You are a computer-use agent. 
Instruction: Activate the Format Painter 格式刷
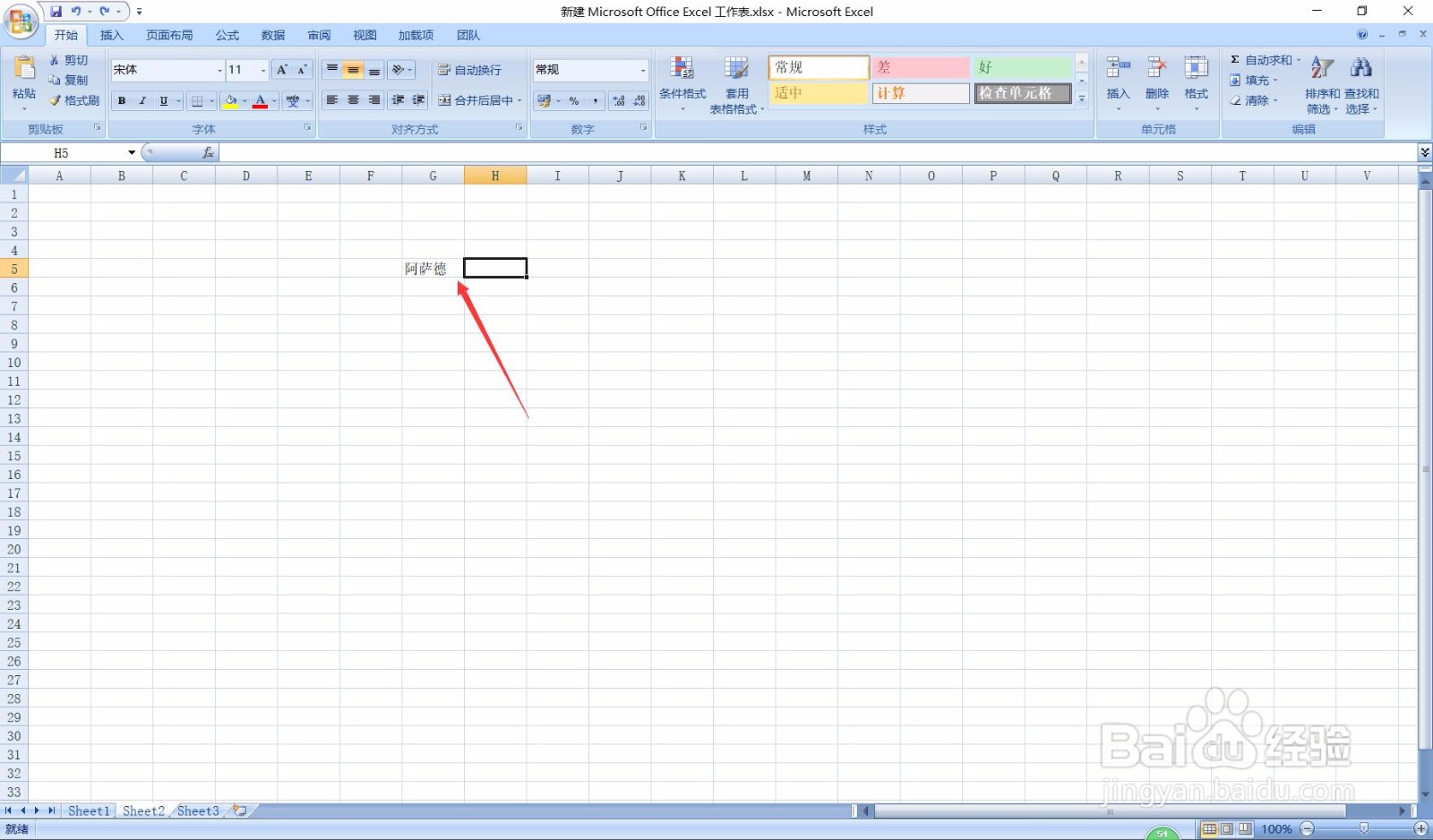click(x=74, y=100)
